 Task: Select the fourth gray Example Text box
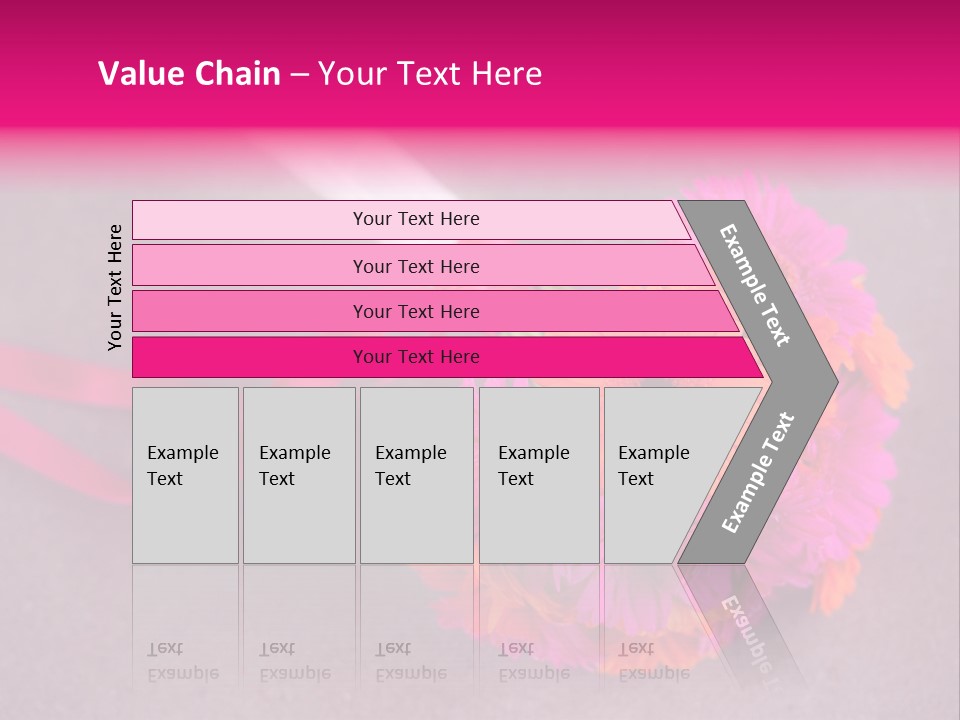point(538,475)
